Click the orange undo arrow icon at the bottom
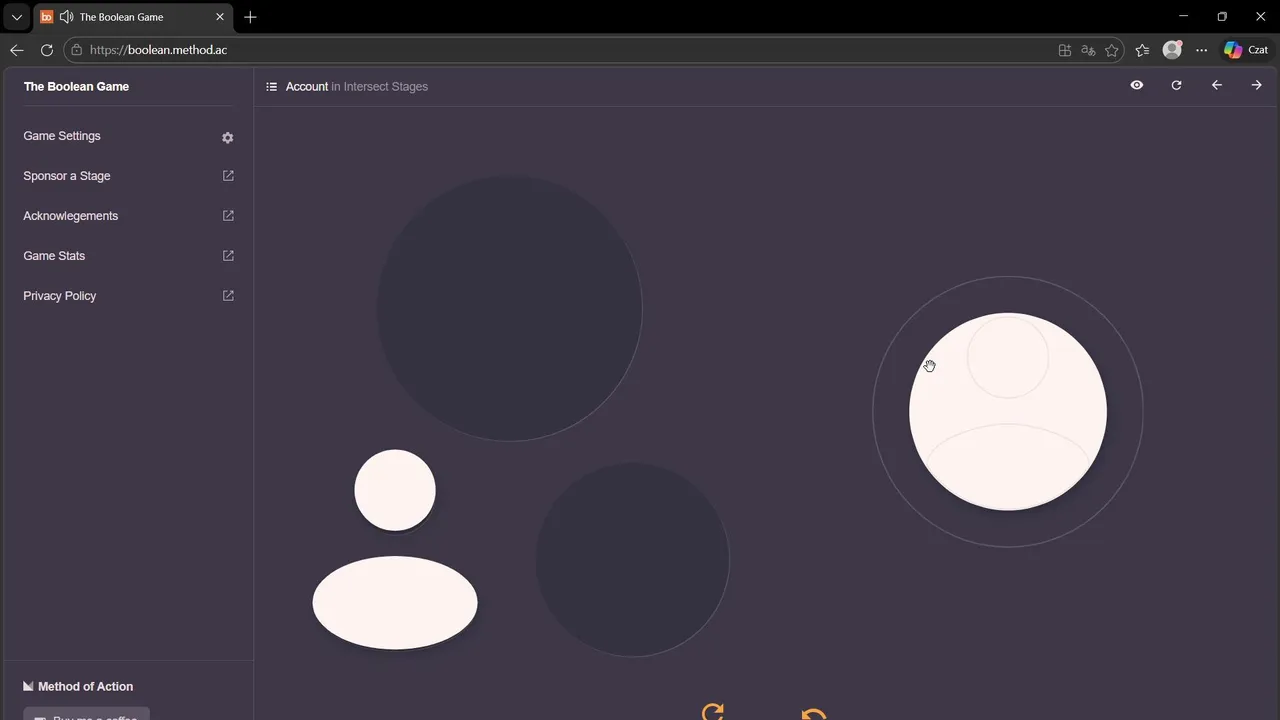 click(x=814, y=714)
